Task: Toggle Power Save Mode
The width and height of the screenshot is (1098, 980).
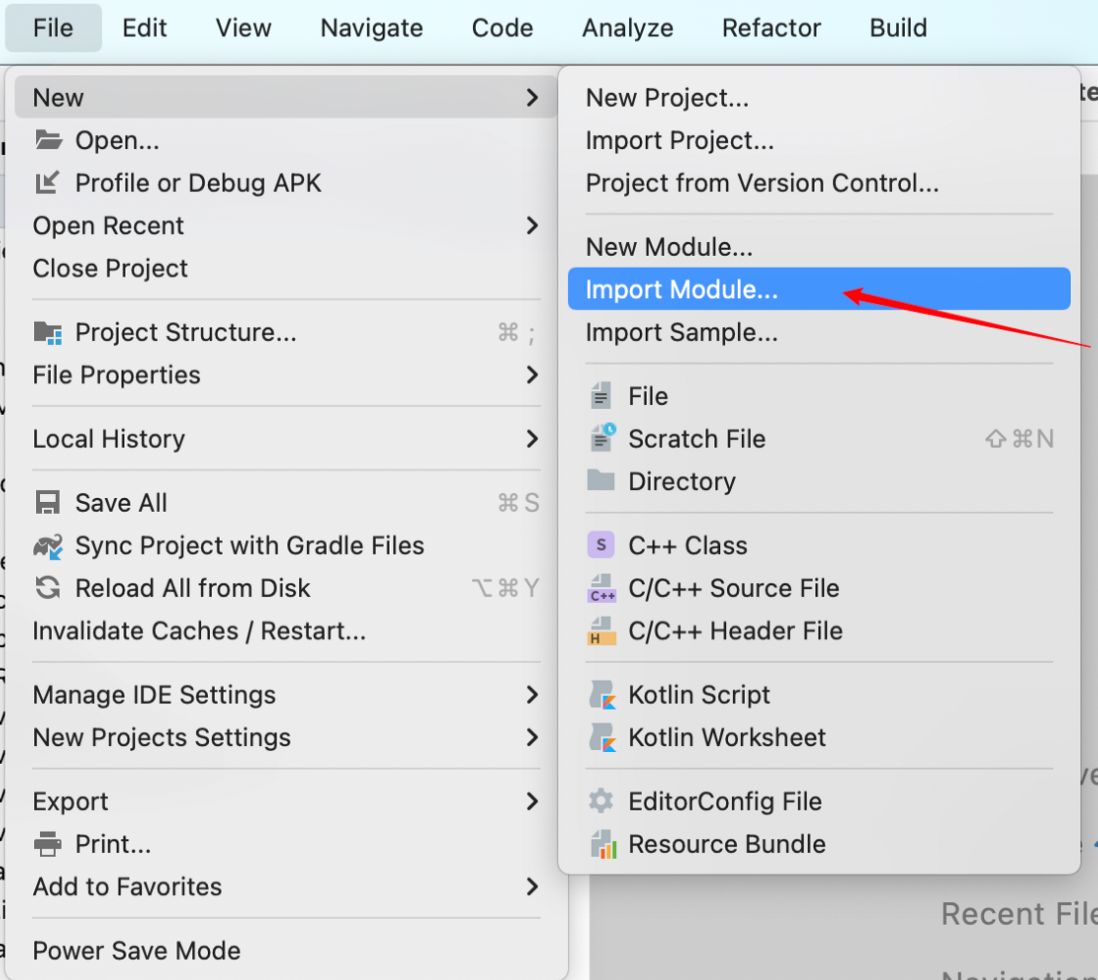Action: 137,951
